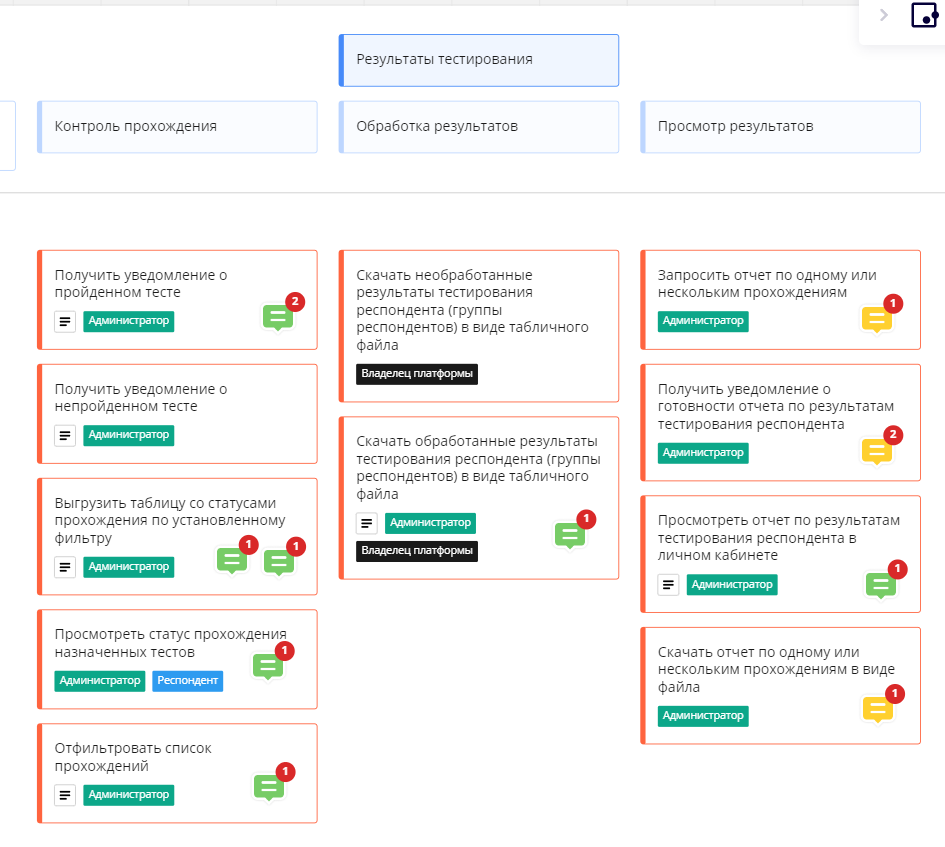Switch to the "Обработка результатов" column
Image resolution: width=945 pixels, height=847 pixels.
[478, 126]
